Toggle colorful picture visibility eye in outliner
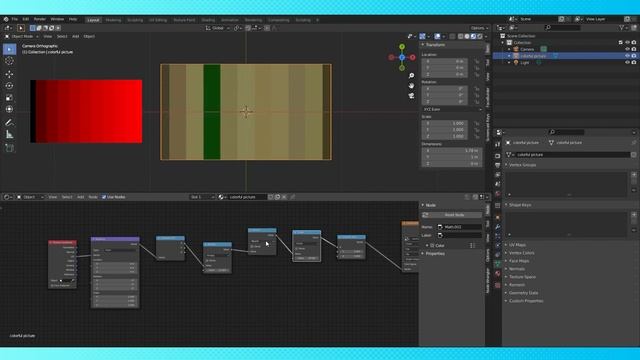Screen dimensions: 640x360 [627, 56]
